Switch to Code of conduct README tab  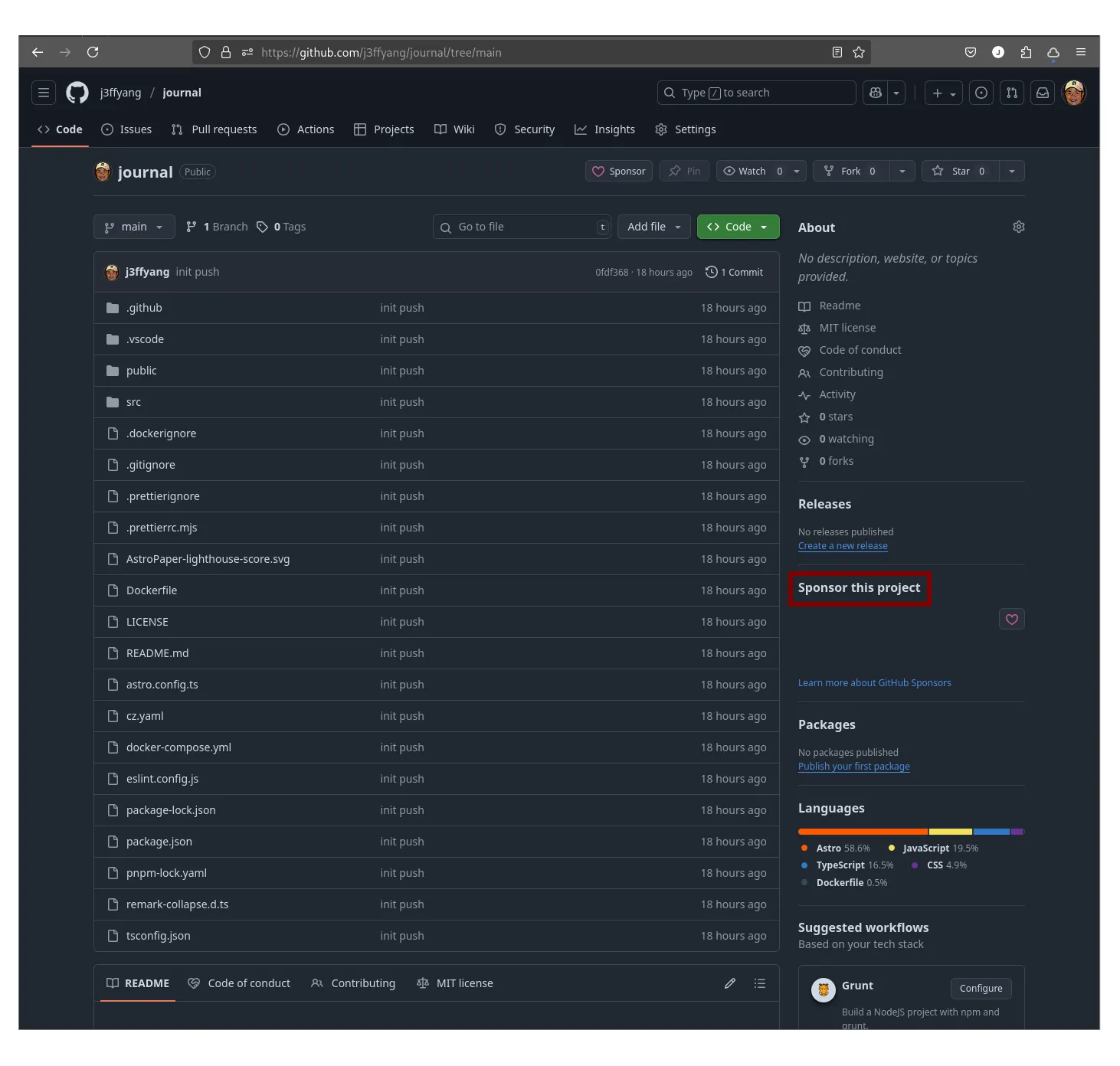[x=239, y=983]
